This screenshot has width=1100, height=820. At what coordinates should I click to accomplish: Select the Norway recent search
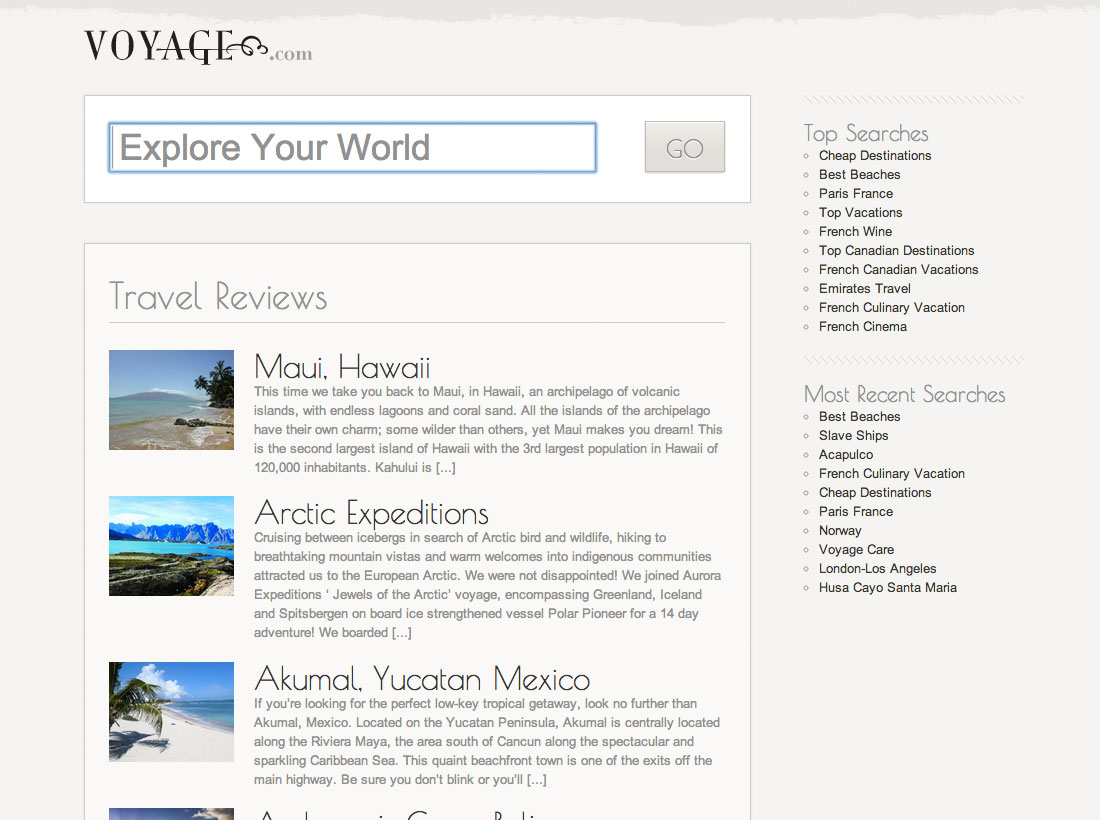(840, 531)
